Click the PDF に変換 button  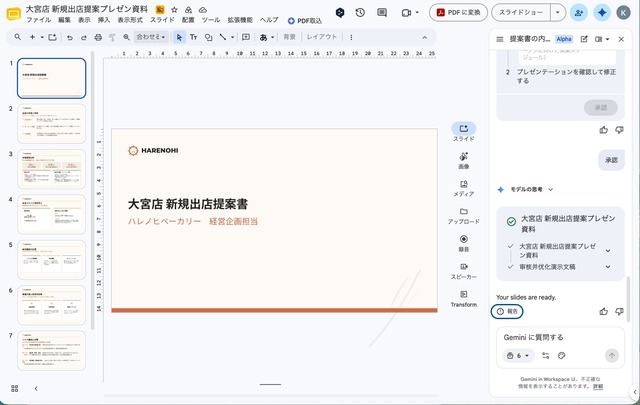[x=458, y=13]
